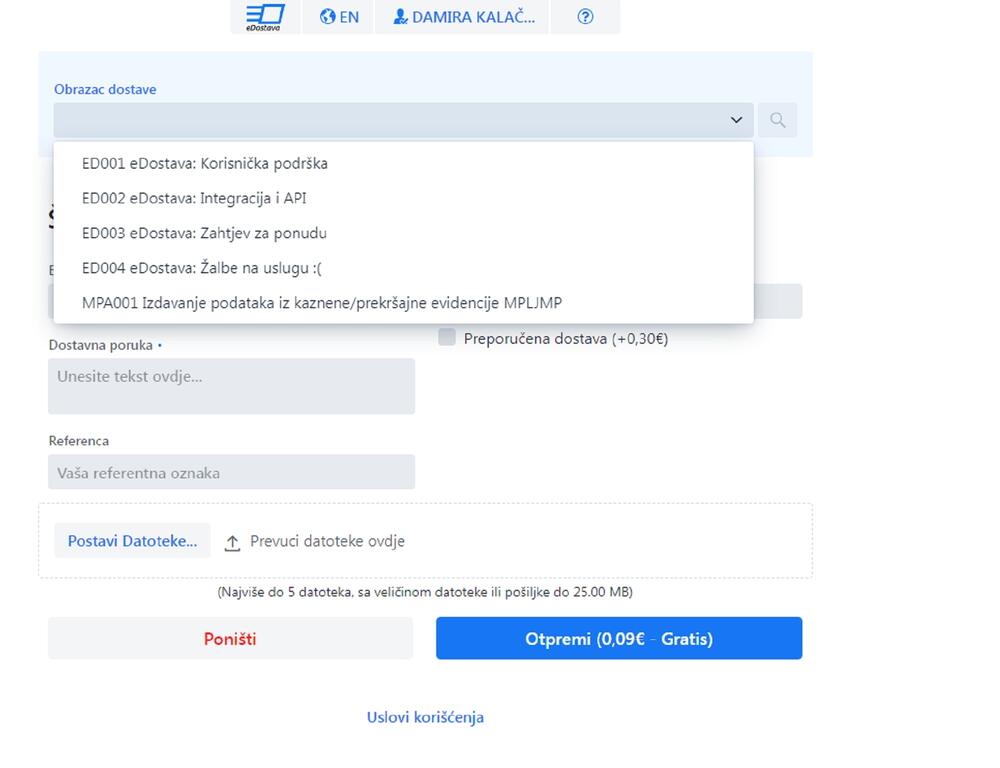Image resolution: width=1000 pixels, height=768 pixels.
Task: Open the Damira Kalač user profile menu
Action: pos(463,17)
